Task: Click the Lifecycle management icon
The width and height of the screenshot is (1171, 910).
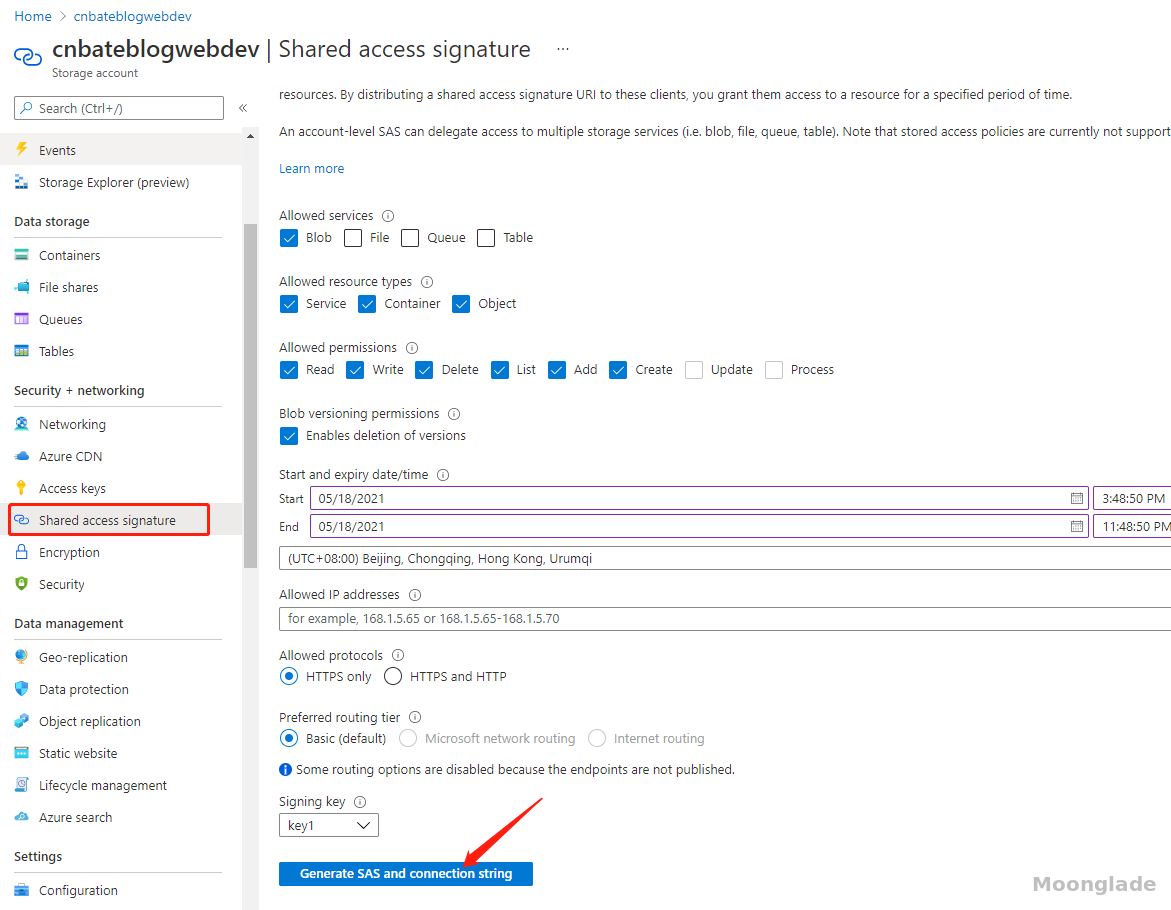Action: tap(22, 785)
